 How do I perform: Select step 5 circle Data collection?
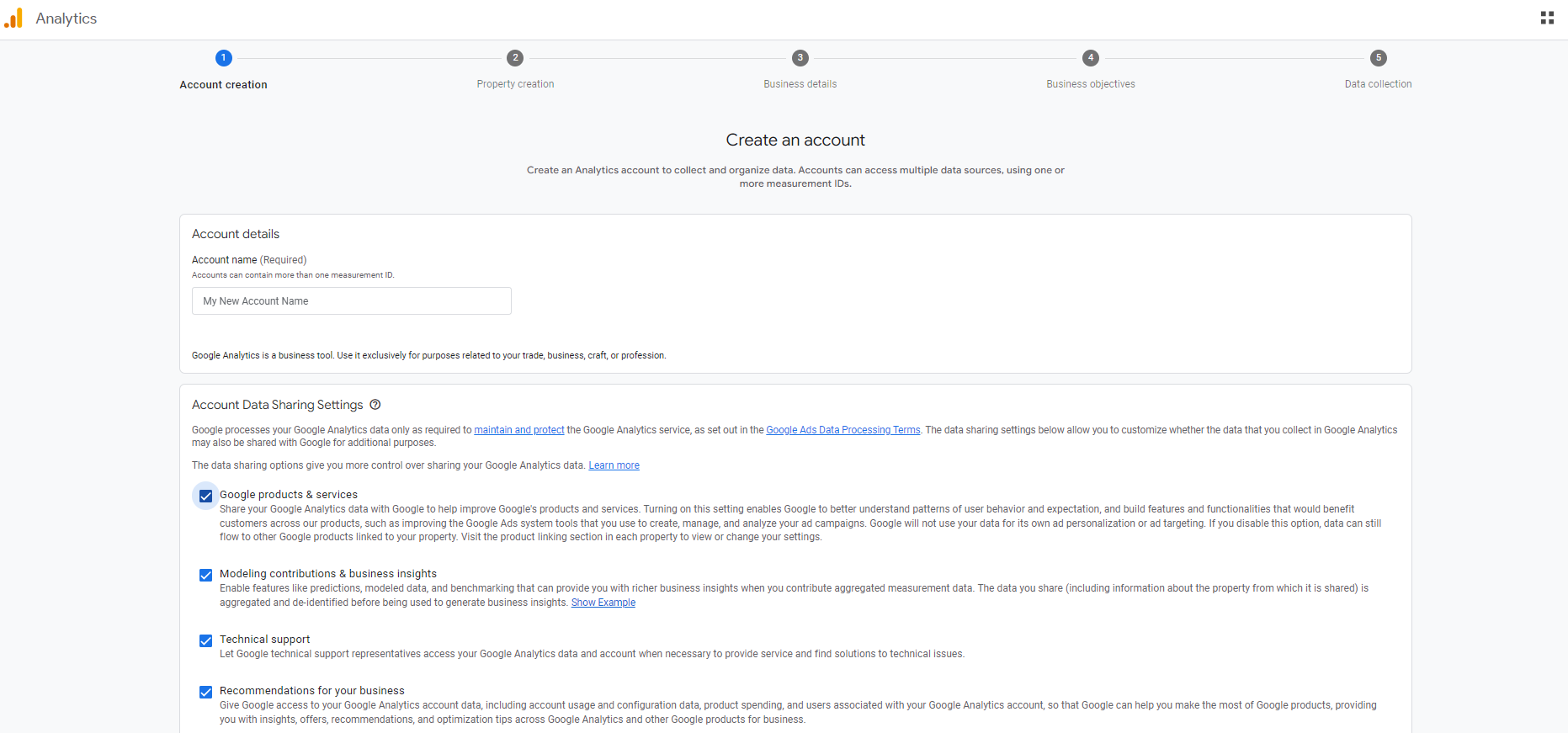(1379, 58)
